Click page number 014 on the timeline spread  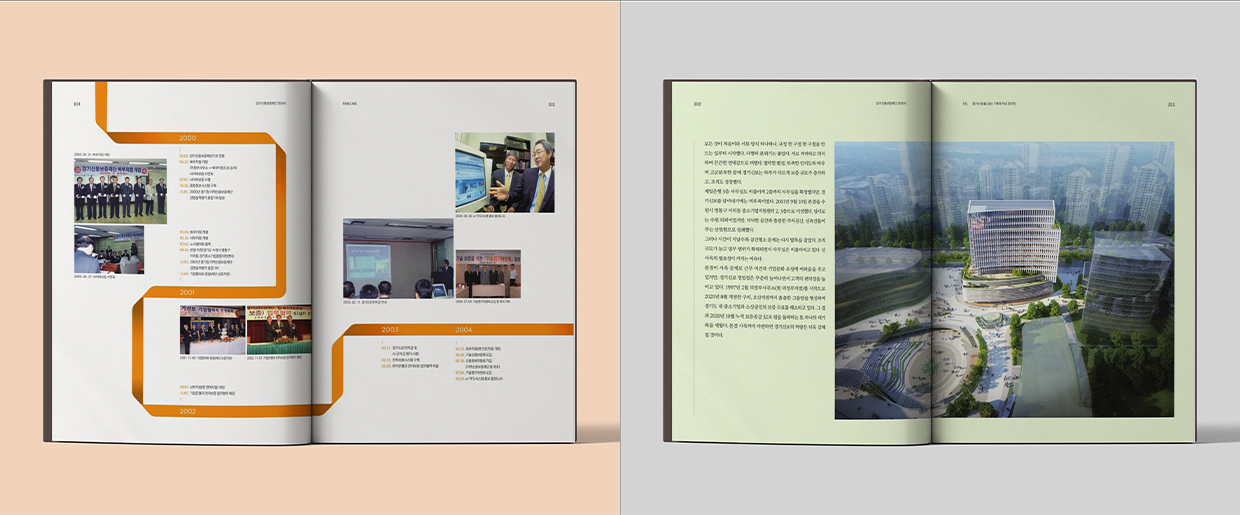pyautogui.click(x=77, y=102)
